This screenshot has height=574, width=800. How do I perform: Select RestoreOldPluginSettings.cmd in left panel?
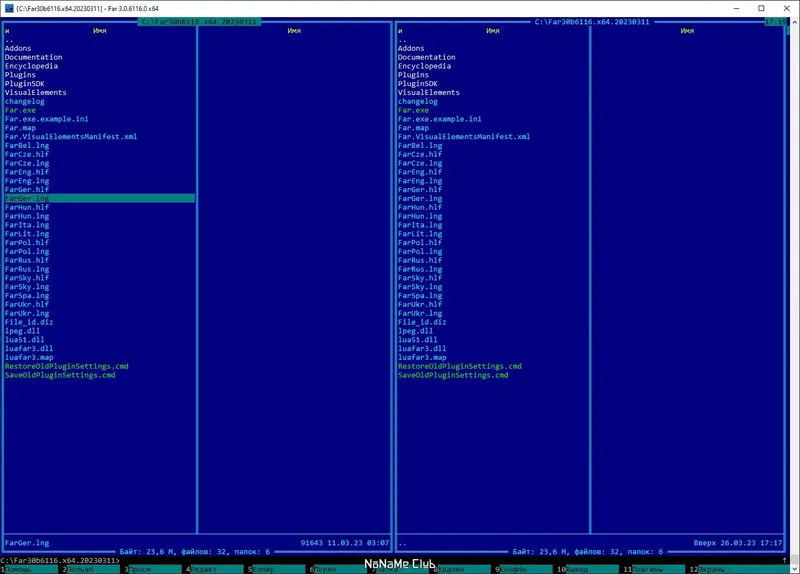click(67, 366)
